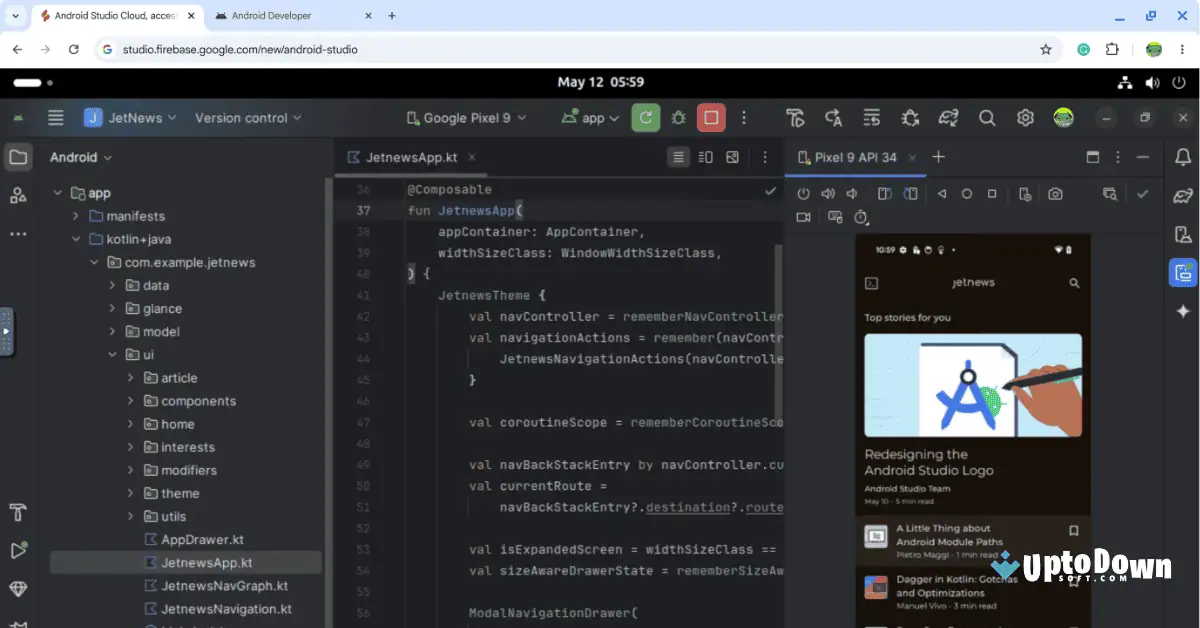The image size is (1200, 628).
Task: Click the Google account avatar in the toolbar
Action: pos(1063,117)
